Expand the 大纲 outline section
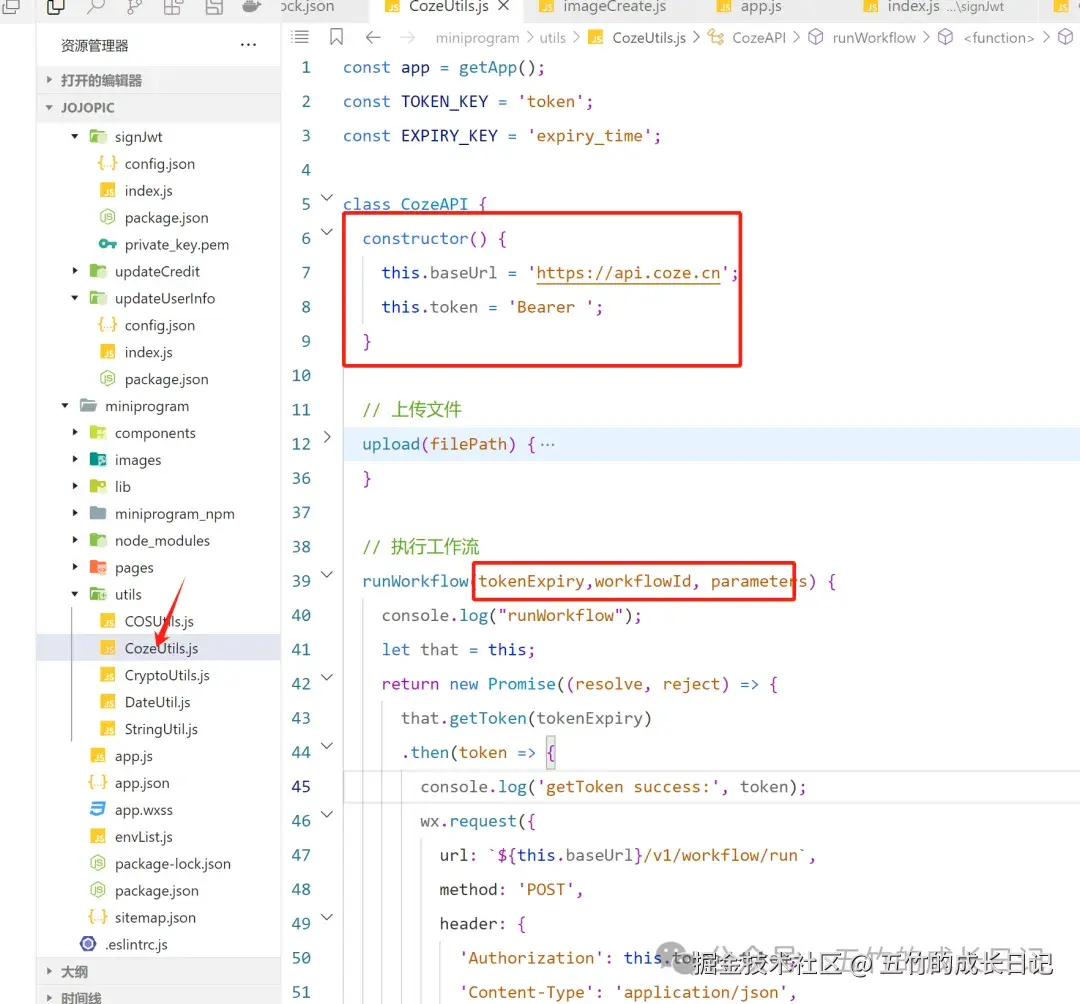This screenshot has height=1004, width=1080. (158, 972)
